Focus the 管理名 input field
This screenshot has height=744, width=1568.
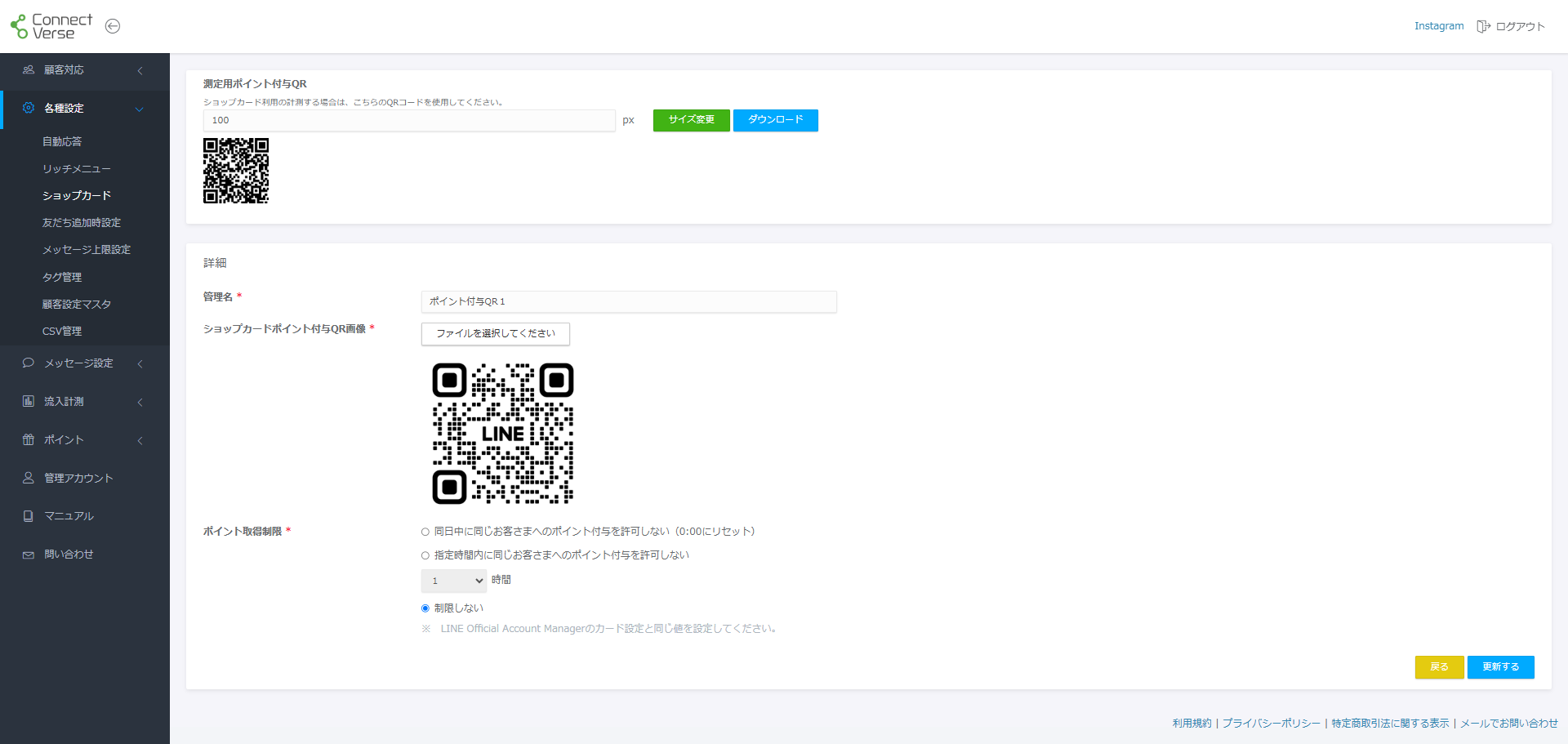629,301
